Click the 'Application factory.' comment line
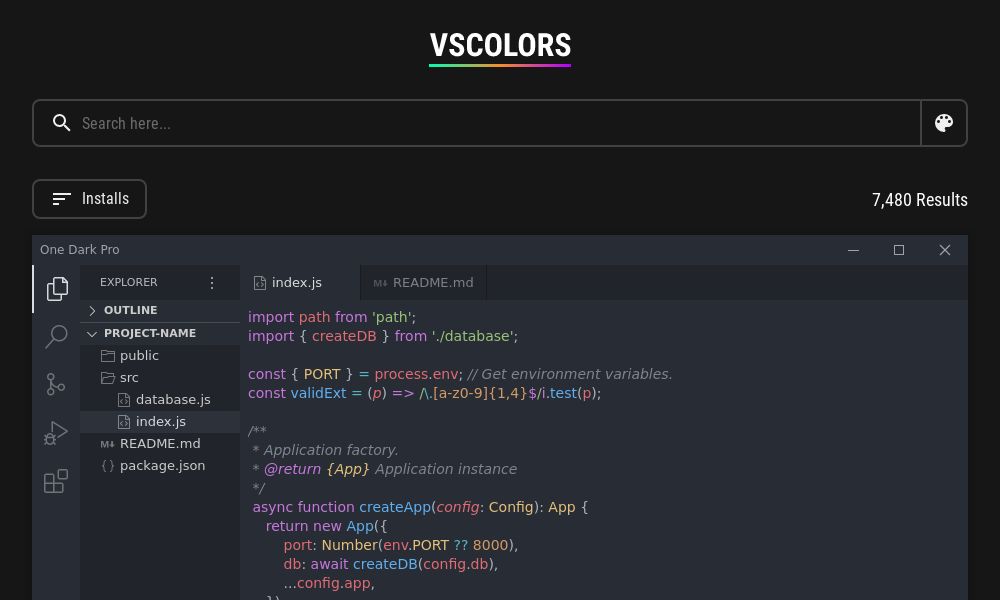This screenshot has width=1000, height=600. click(x=325, y=450)
